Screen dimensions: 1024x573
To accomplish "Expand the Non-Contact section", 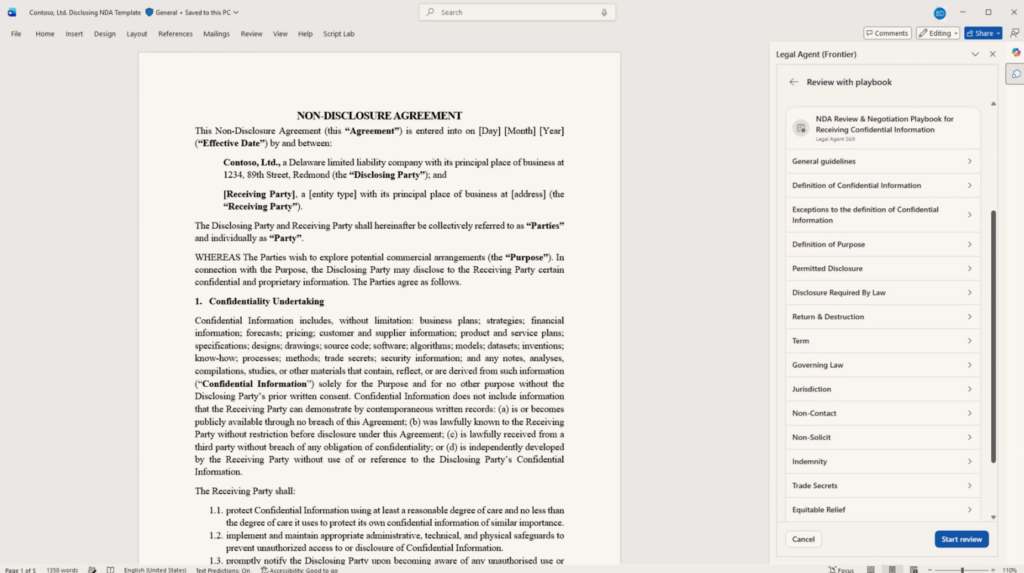I will (x=882, y=414).
